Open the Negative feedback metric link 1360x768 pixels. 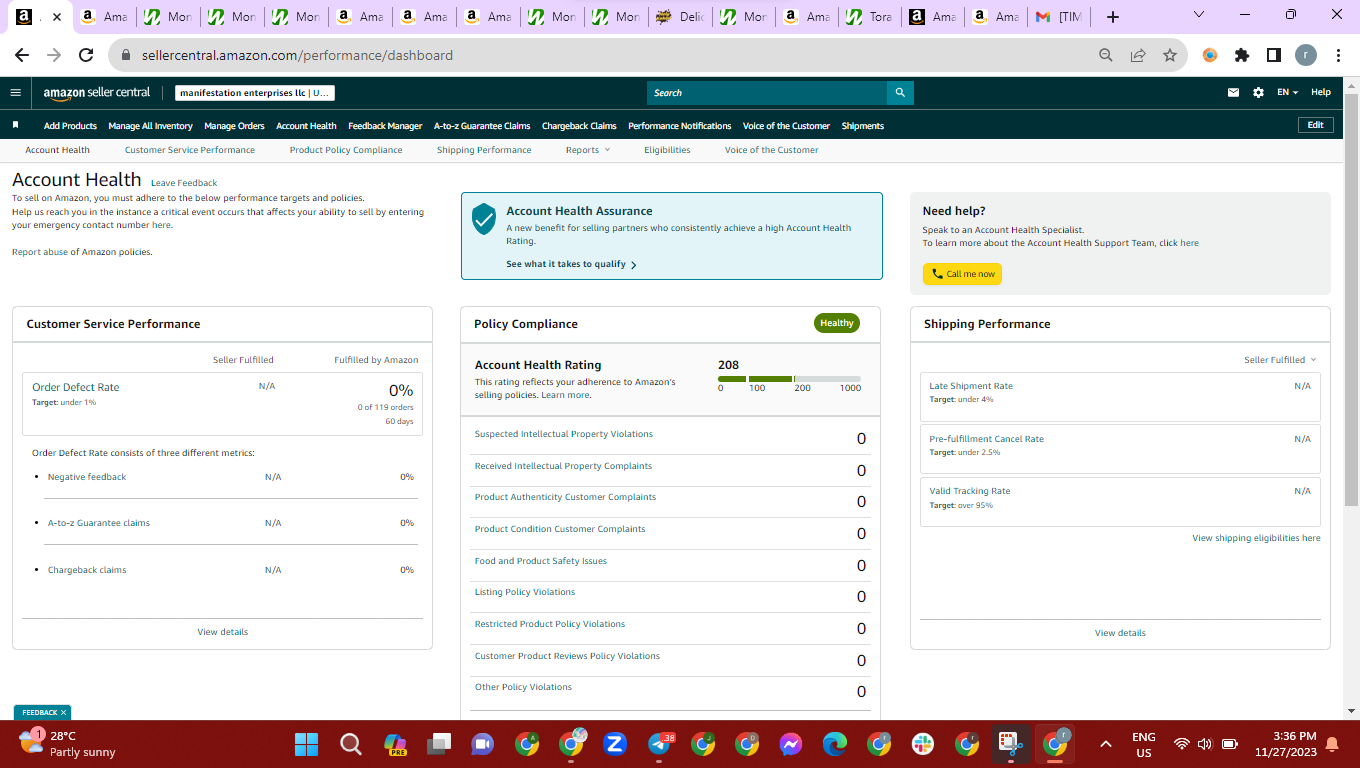(x=87, y=477)
